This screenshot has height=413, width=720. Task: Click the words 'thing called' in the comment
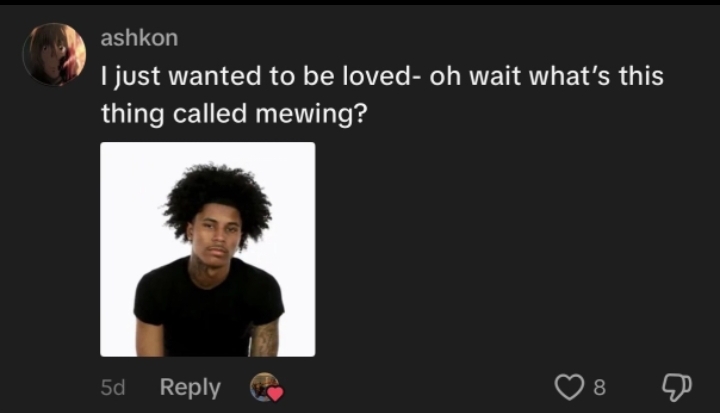174,113
